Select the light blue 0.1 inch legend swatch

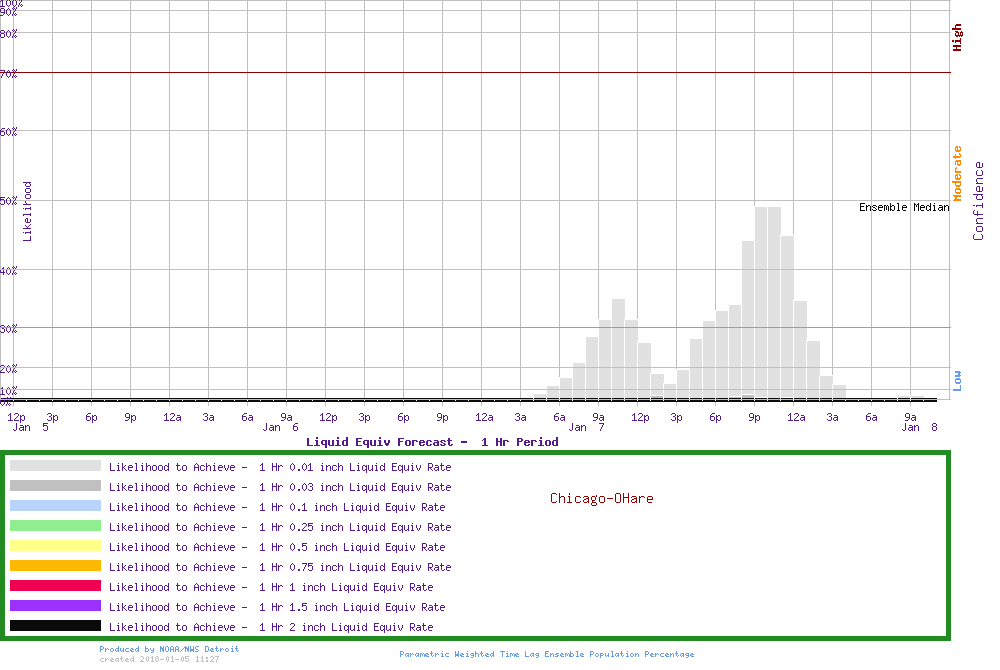55,506
